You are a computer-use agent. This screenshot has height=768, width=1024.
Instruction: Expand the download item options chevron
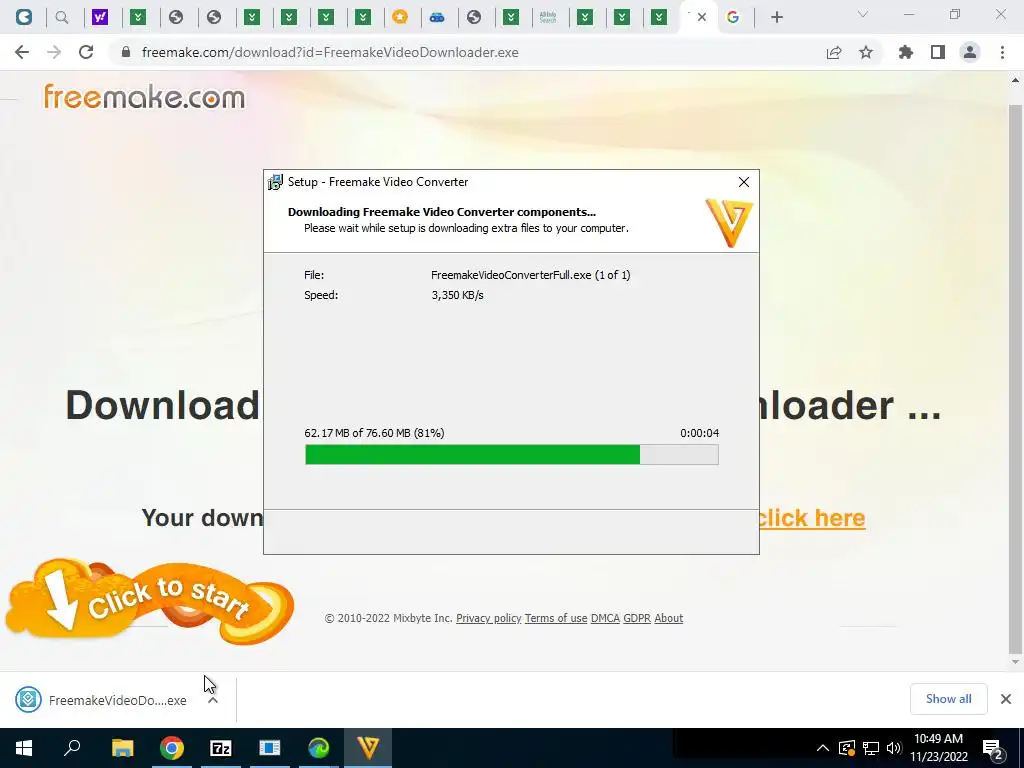(213, 700)
